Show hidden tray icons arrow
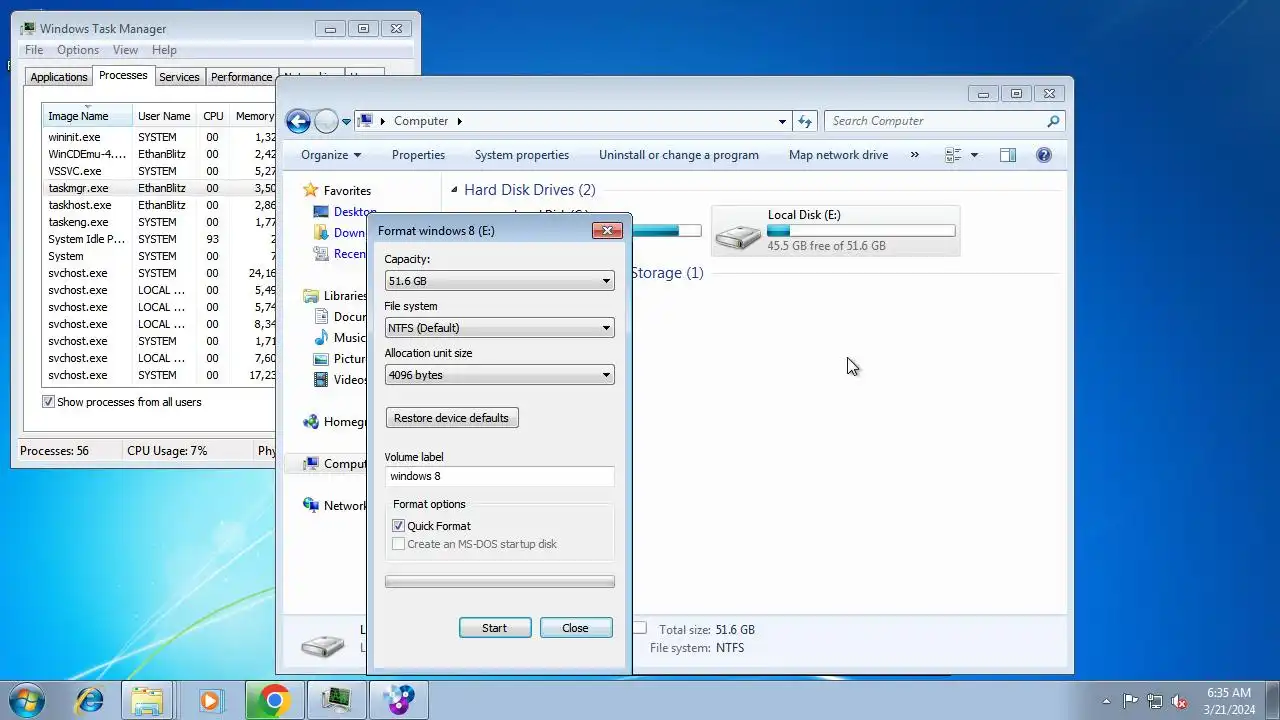 [x=1106, y=701]
